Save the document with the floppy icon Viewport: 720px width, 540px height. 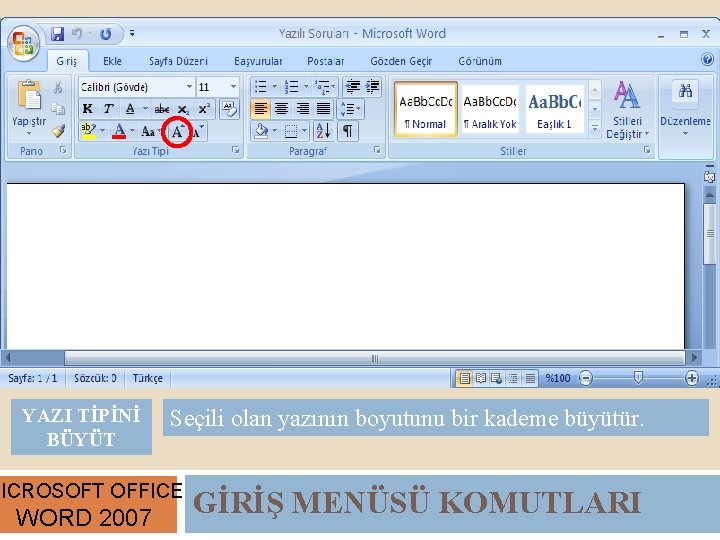(57, 34)
